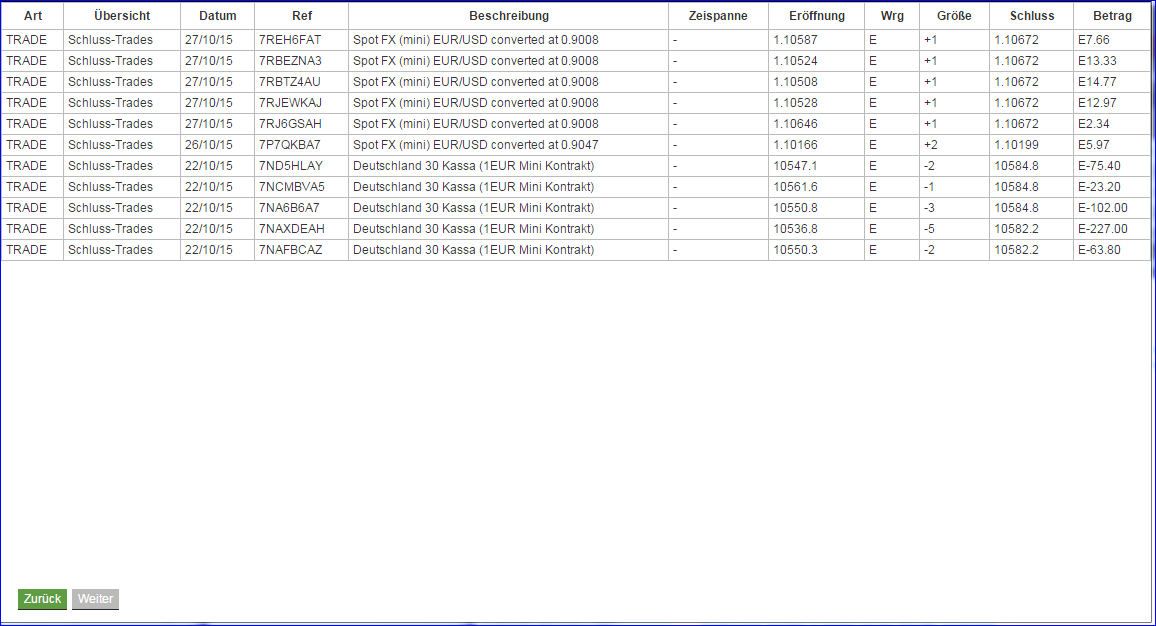The height and width of the screenshot is (626, 1156).
Task: Click the Zeispanne column header
Action: [717, 15]
